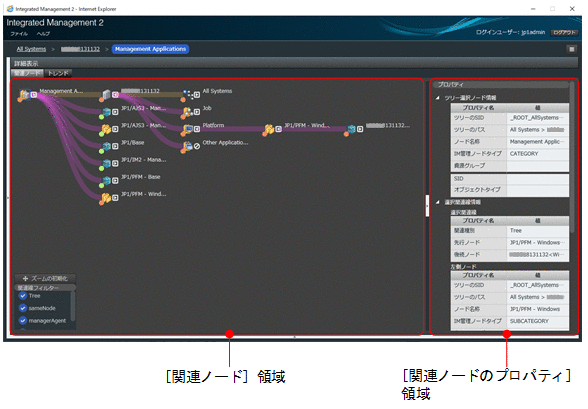
Task: Click the 先行ノード property row
Action: (x=510, y=243)
